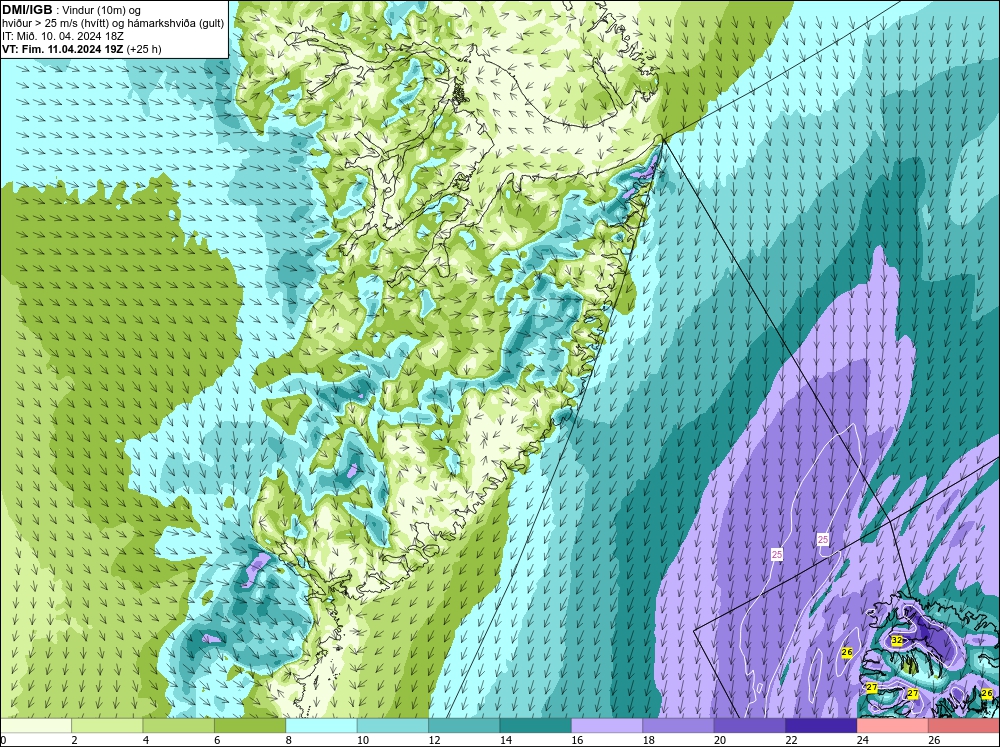Click the 18–20 m/s medium purple legend swatch
1000x747 pixels.
coord(679,726)
